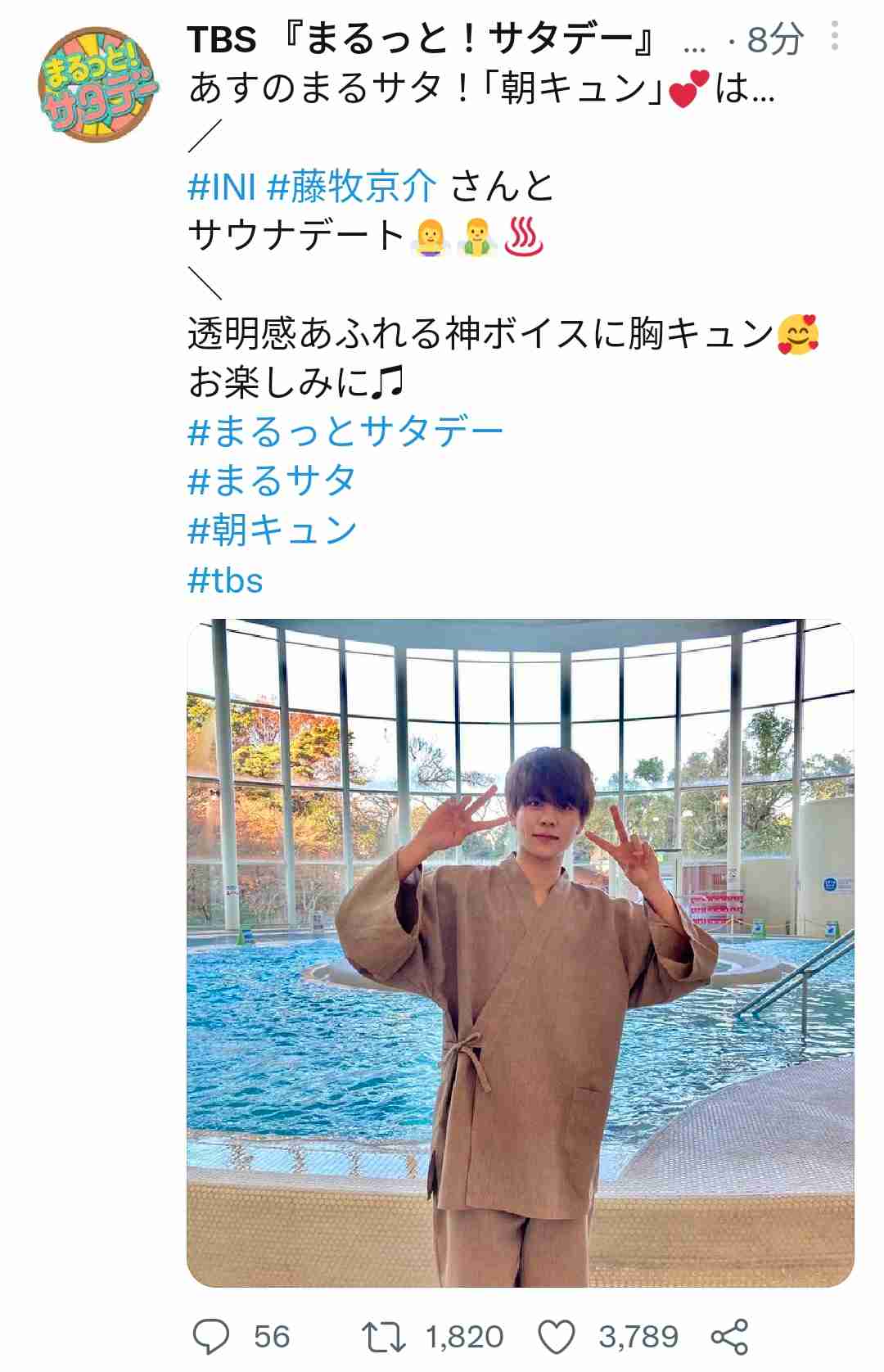Screen dimensions: 884x1372
Task: Tap the reply speech bubble icon
Action: click(211, 1336)
